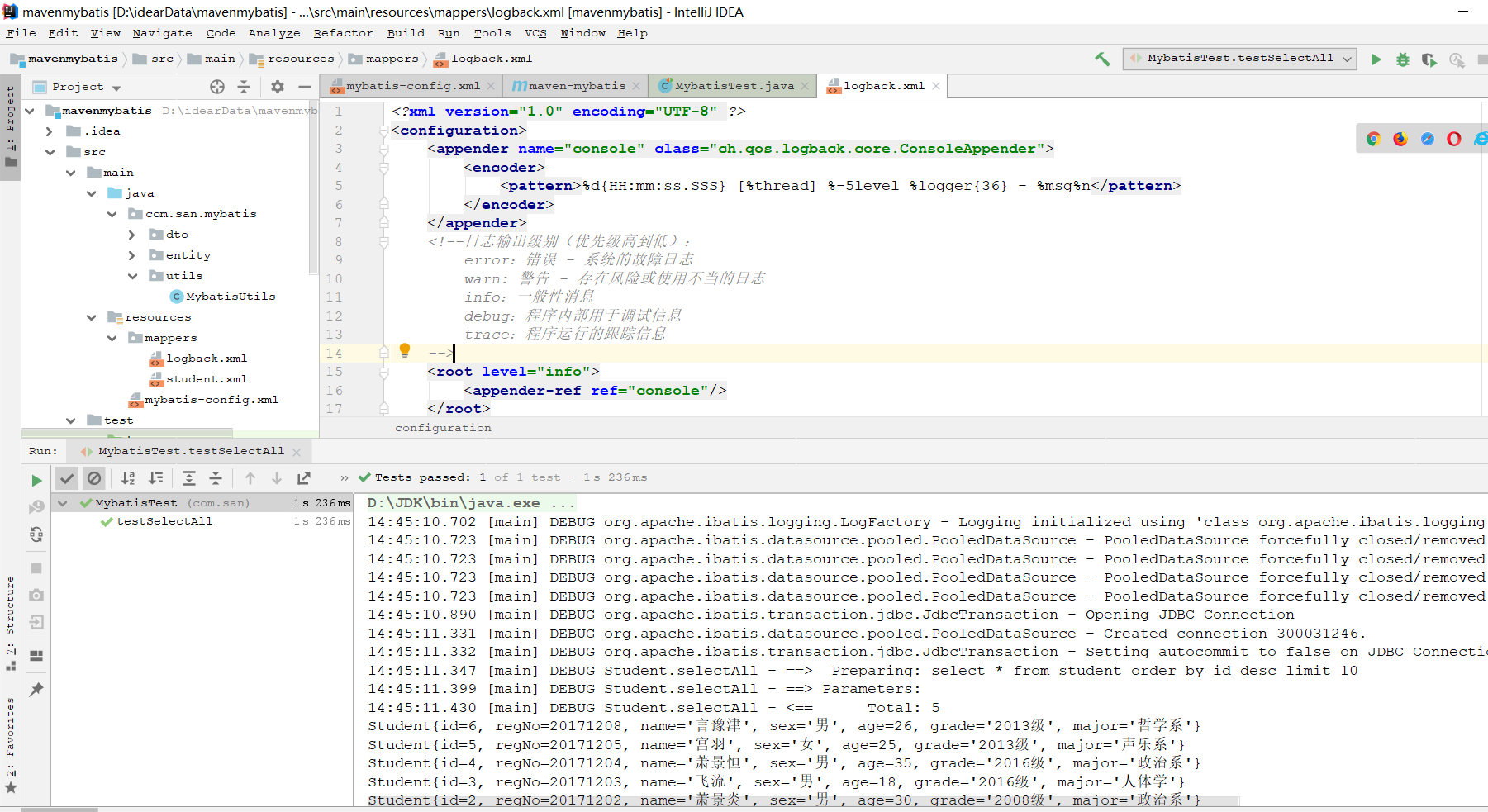The height and width of the screenshot is (812, 1488).
Task: Switch to mybatis-config.xml editor tab
Action: (x=412, y=86)
